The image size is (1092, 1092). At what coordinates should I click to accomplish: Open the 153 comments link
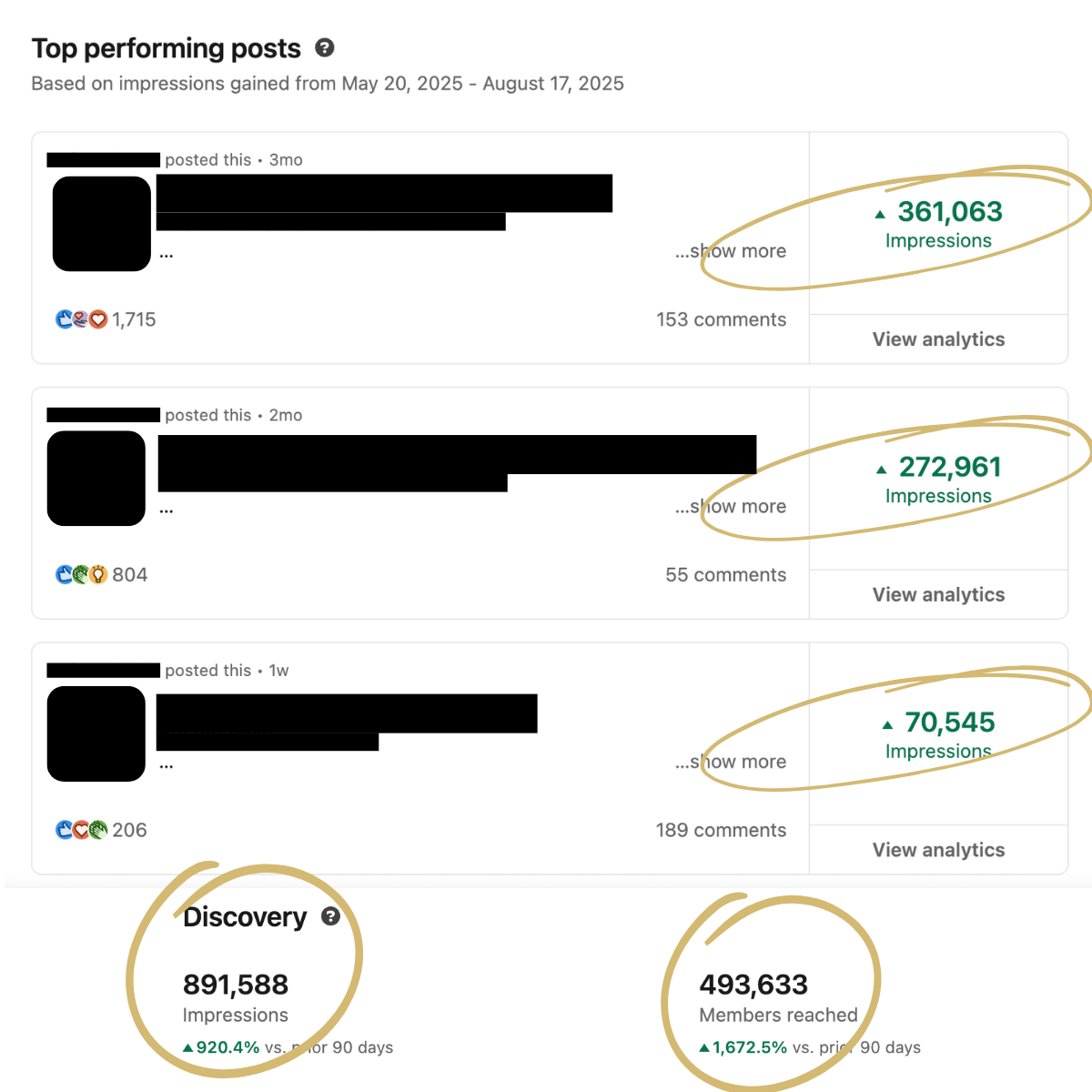point(721,319)
